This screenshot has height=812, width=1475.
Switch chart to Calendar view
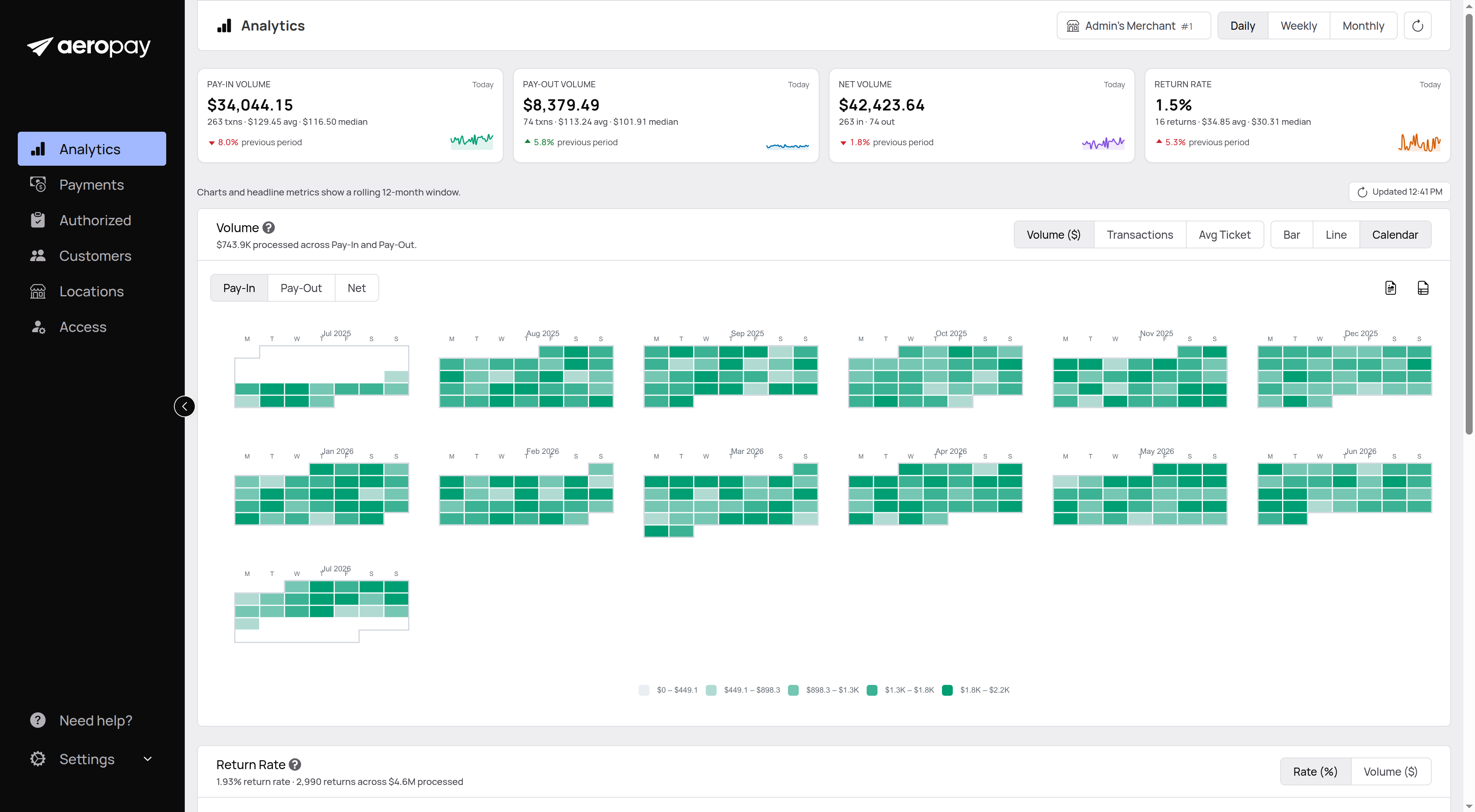1395,234
